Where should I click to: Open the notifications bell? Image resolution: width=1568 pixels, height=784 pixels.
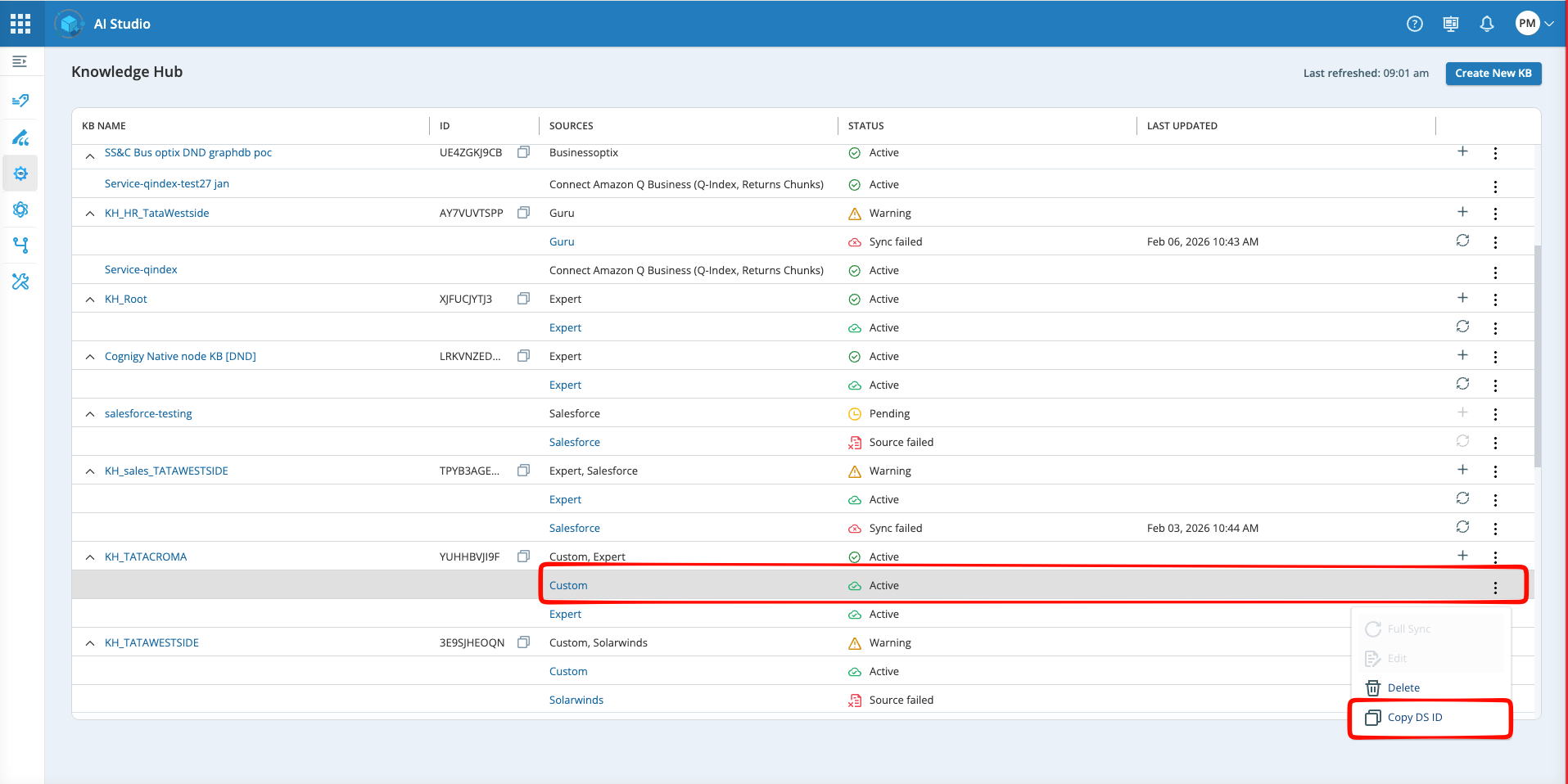pos(1486,24)
